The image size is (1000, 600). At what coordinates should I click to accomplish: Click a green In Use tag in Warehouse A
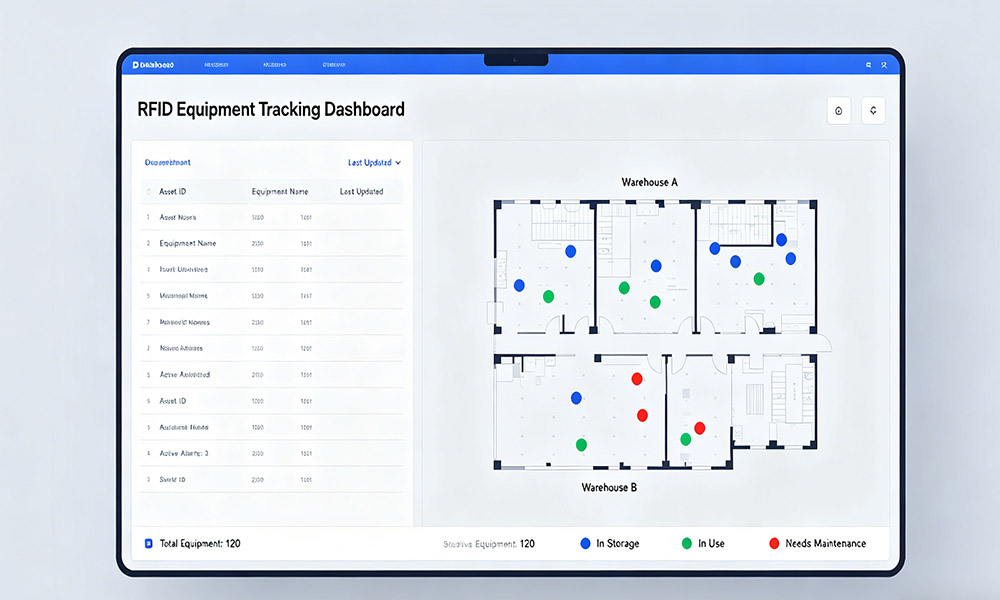coord(548,295)
